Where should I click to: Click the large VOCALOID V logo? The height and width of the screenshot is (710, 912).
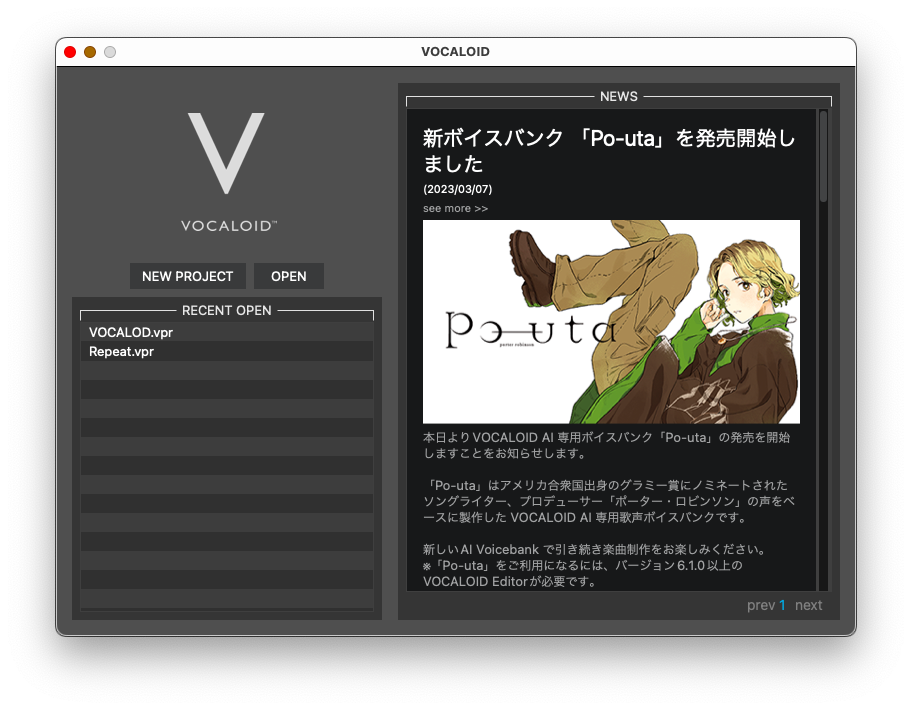click(x=226, y=153)
